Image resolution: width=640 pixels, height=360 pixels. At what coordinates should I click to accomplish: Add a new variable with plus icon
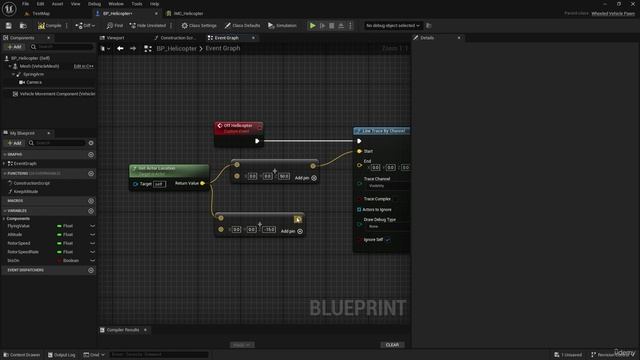coord(91,211)
